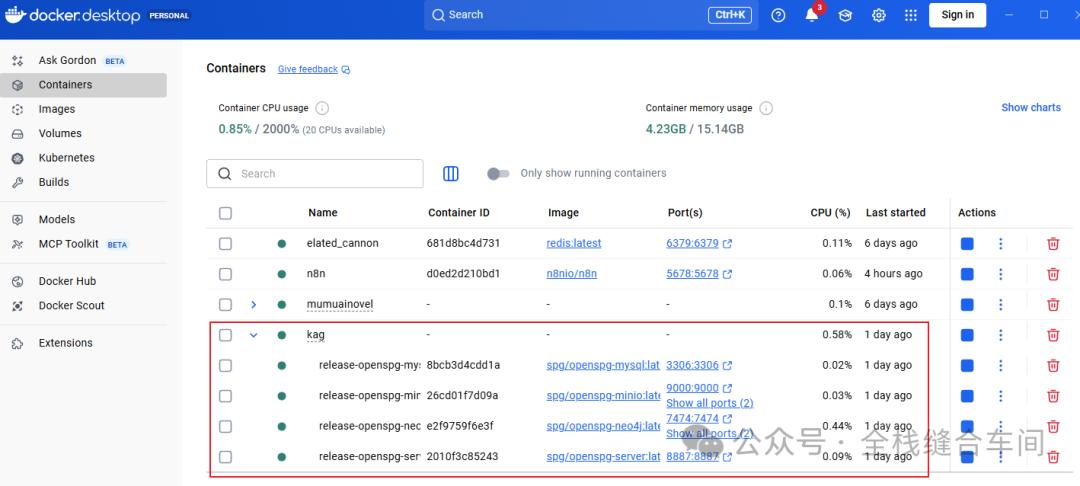Open more actions for elated_cannon
The width and height of the screenshot is (1080, 486).
coord(1001,244)
